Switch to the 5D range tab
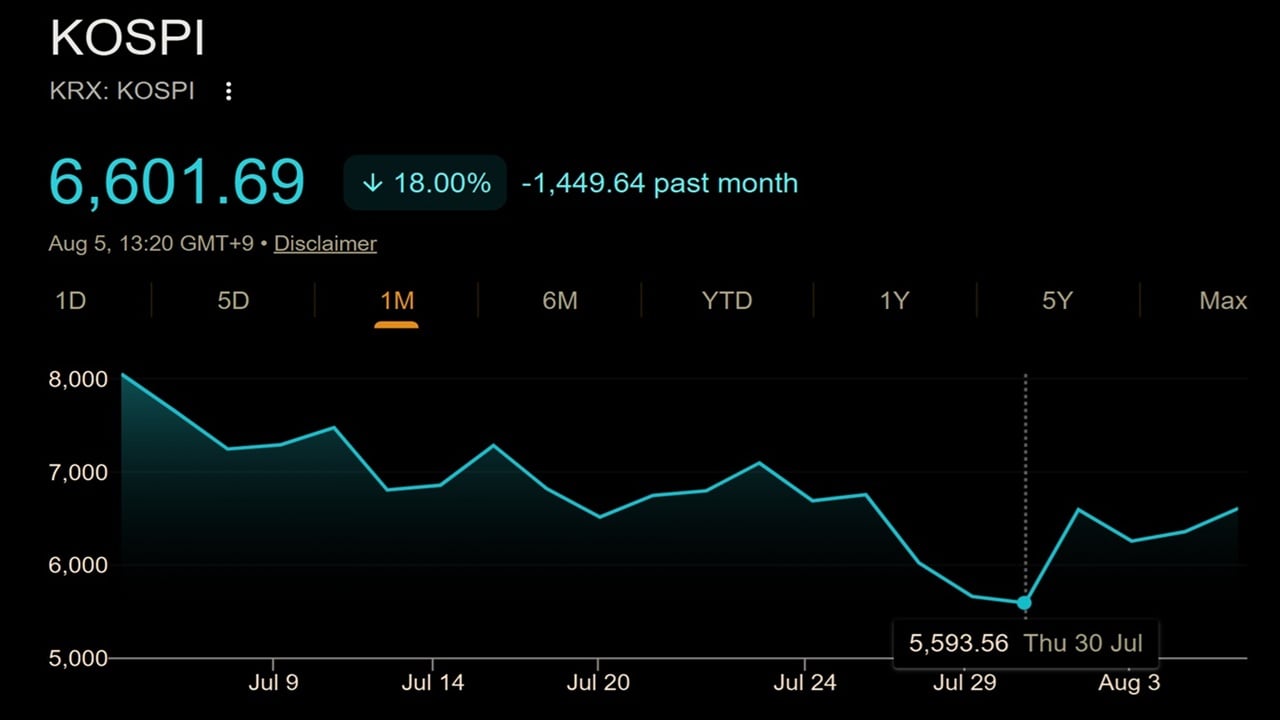Viewport: 1280px width, 720px height. [x=233, y=300]
